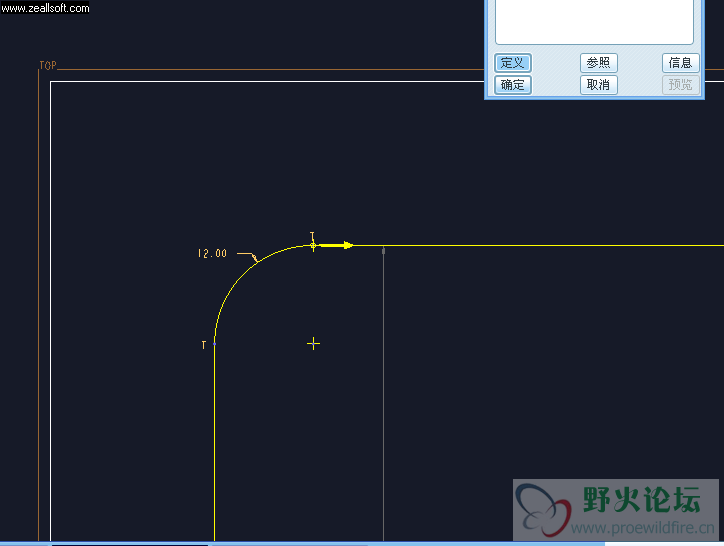The width and height of the screenshot is (724, 546).
Task: Select the 12.00 radius dimension text
Action: click(x=212, y=254)
